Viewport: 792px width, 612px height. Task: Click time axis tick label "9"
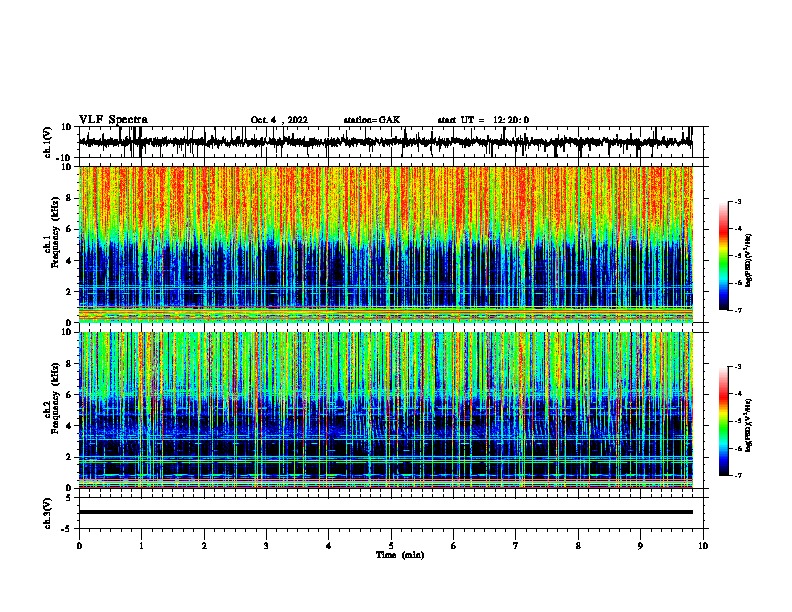640,546
